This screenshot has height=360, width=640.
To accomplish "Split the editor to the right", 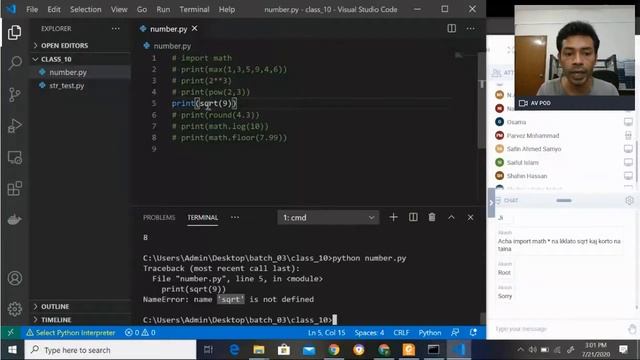I will (451, 29).
